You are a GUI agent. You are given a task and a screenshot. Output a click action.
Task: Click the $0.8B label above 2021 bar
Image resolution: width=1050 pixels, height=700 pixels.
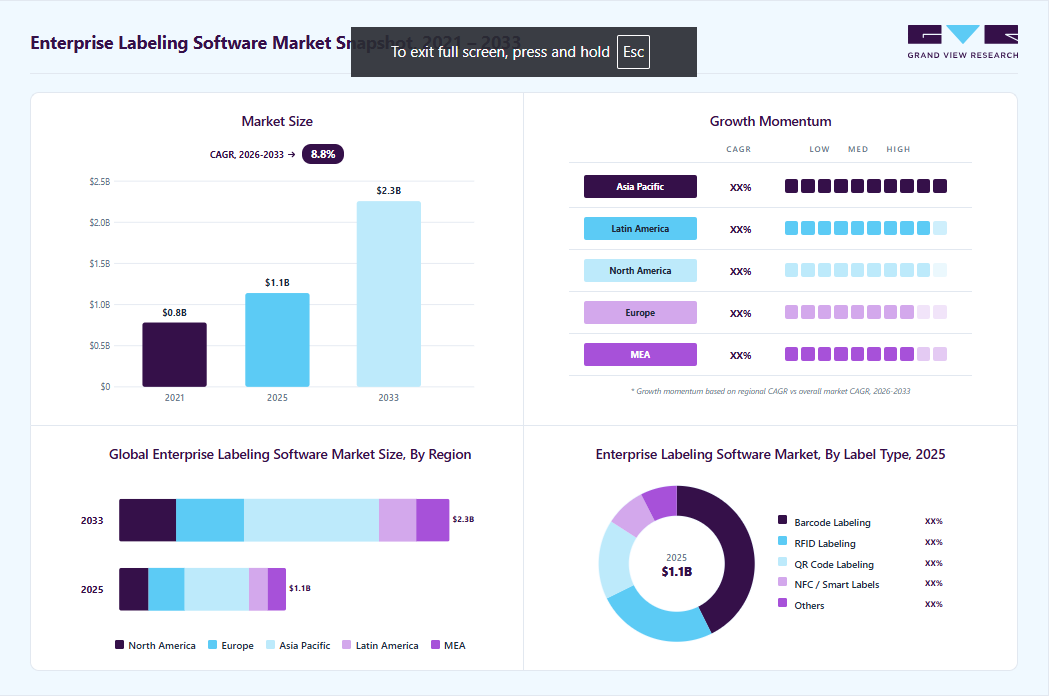(174, 313)
